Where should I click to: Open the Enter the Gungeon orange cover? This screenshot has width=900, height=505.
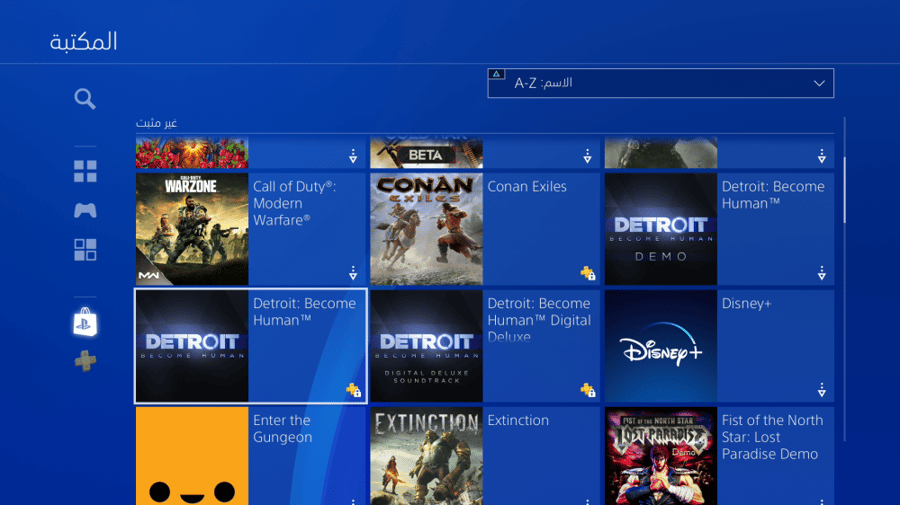(x=192, y=456)
